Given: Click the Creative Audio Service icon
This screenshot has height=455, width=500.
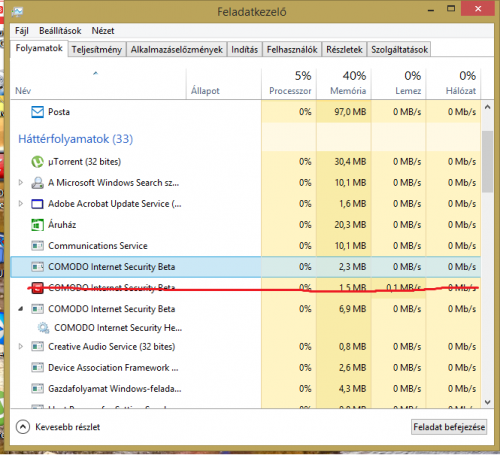Looking at the screenshot, I should 37,347.
